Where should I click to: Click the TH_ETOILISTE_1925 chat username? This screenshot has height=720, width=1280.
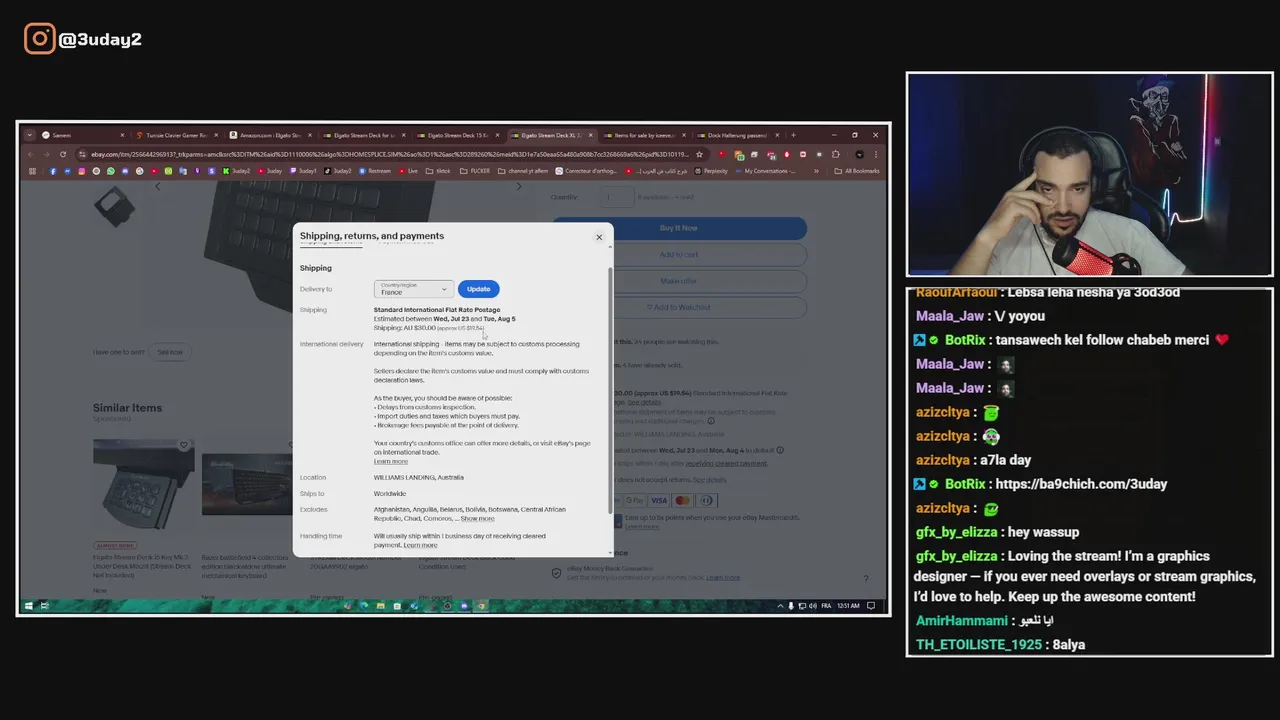[979, 645]
